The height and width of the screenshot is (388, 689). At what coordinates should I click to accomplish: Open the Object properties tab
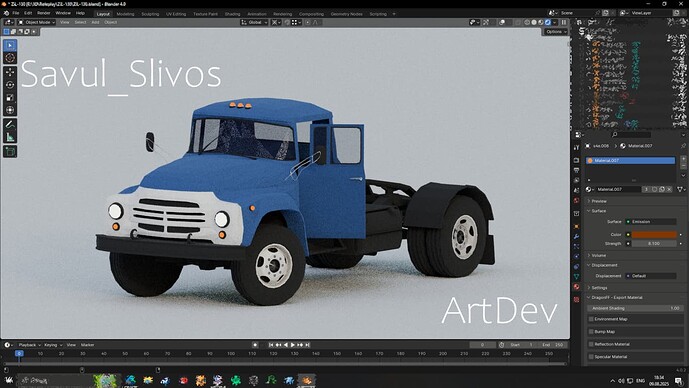coord(577,226)
